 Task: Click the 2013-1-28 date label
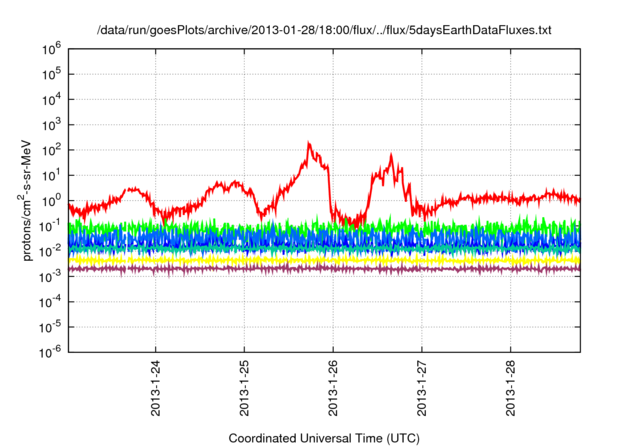(511, 388)
